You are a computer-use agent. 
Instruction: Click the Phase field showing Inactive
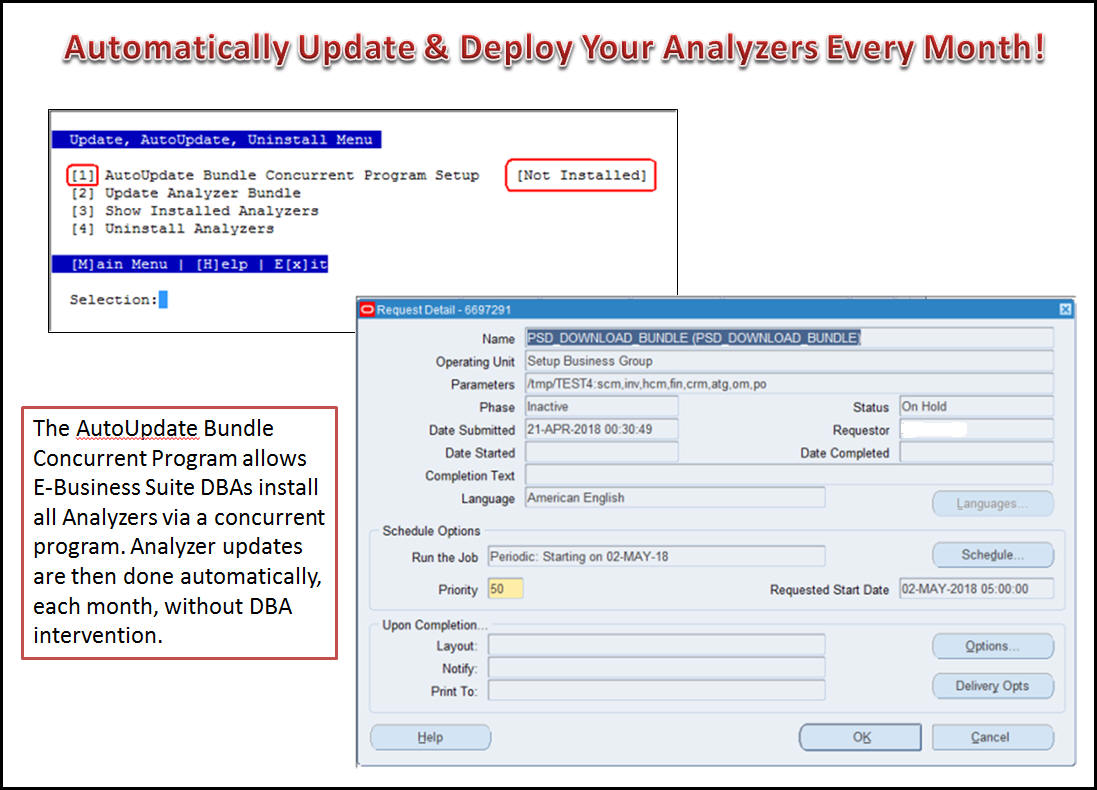601,407
